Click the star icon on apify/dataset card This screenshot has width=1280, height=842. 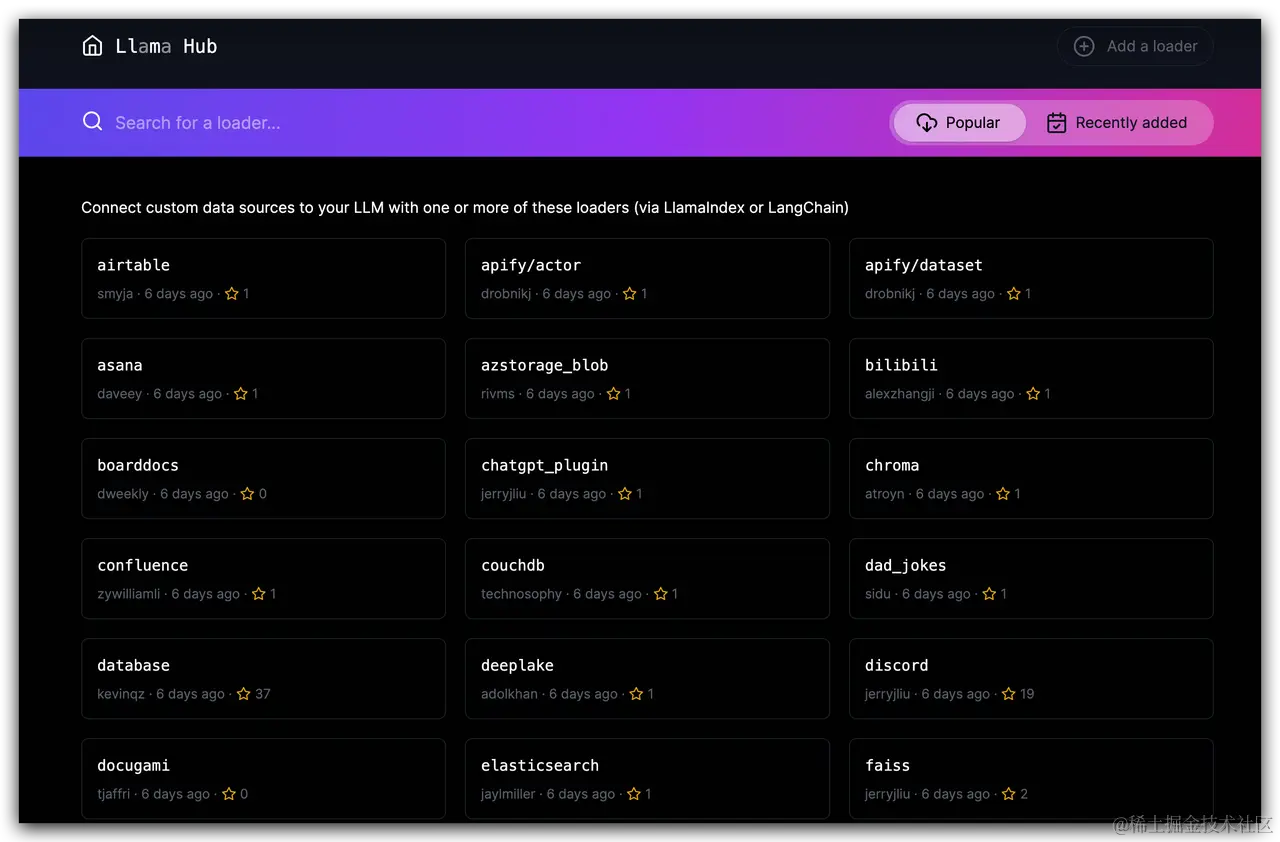1014,294
